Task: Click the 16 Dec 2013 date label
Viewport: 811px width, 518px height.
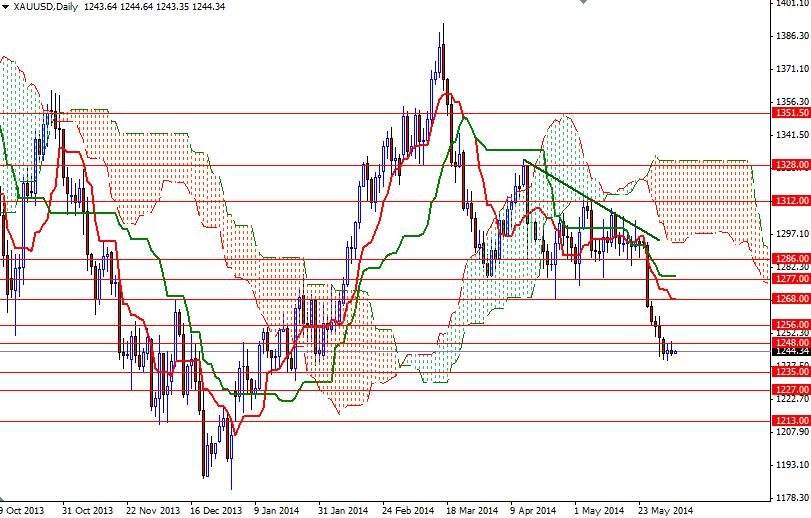Action: point(216,511)
